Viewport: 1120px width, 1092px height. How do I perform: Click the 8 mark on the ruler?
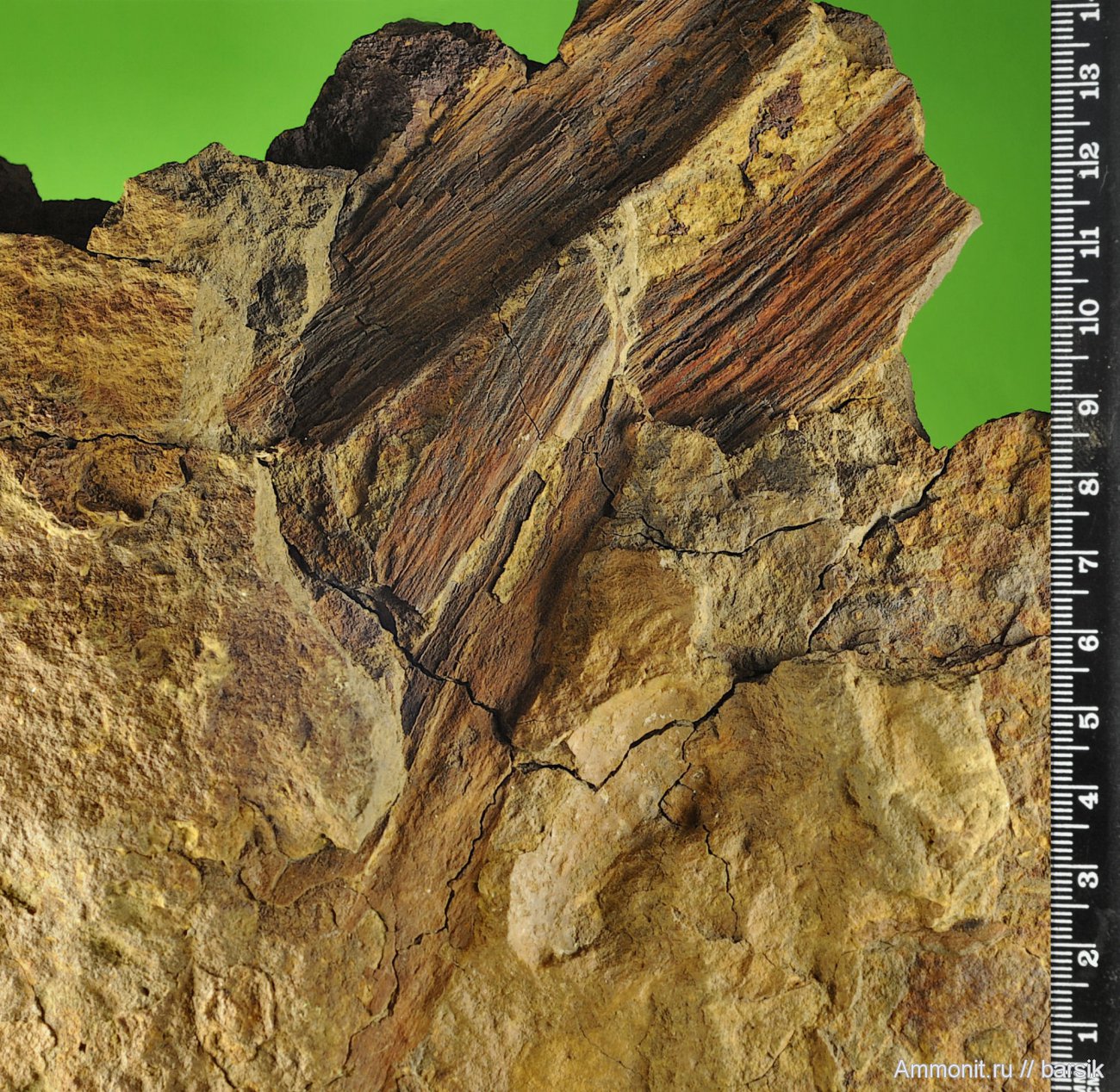[1090, 485]
